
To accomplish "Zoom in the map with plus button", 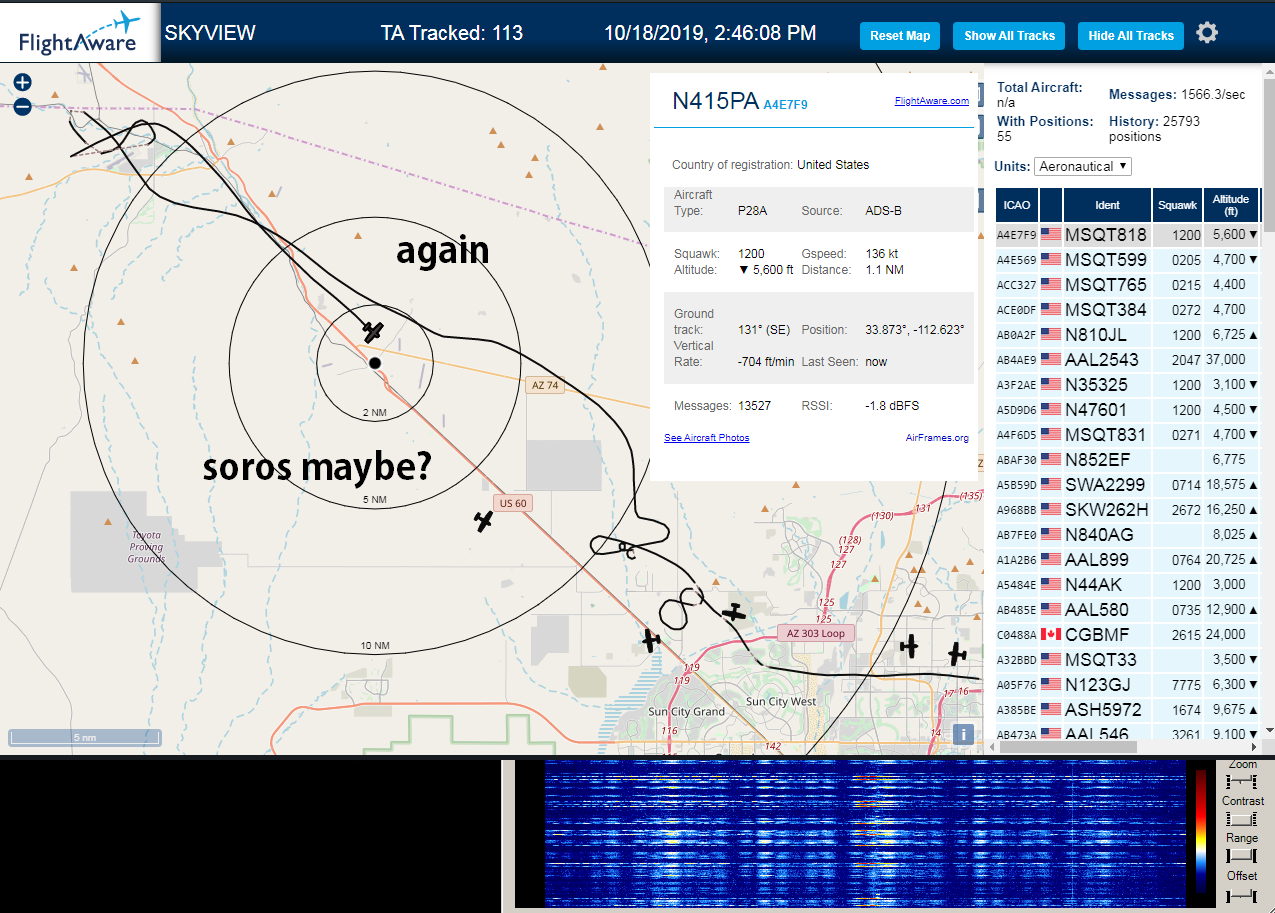I will pyautogui.click(x=22, y=83).
